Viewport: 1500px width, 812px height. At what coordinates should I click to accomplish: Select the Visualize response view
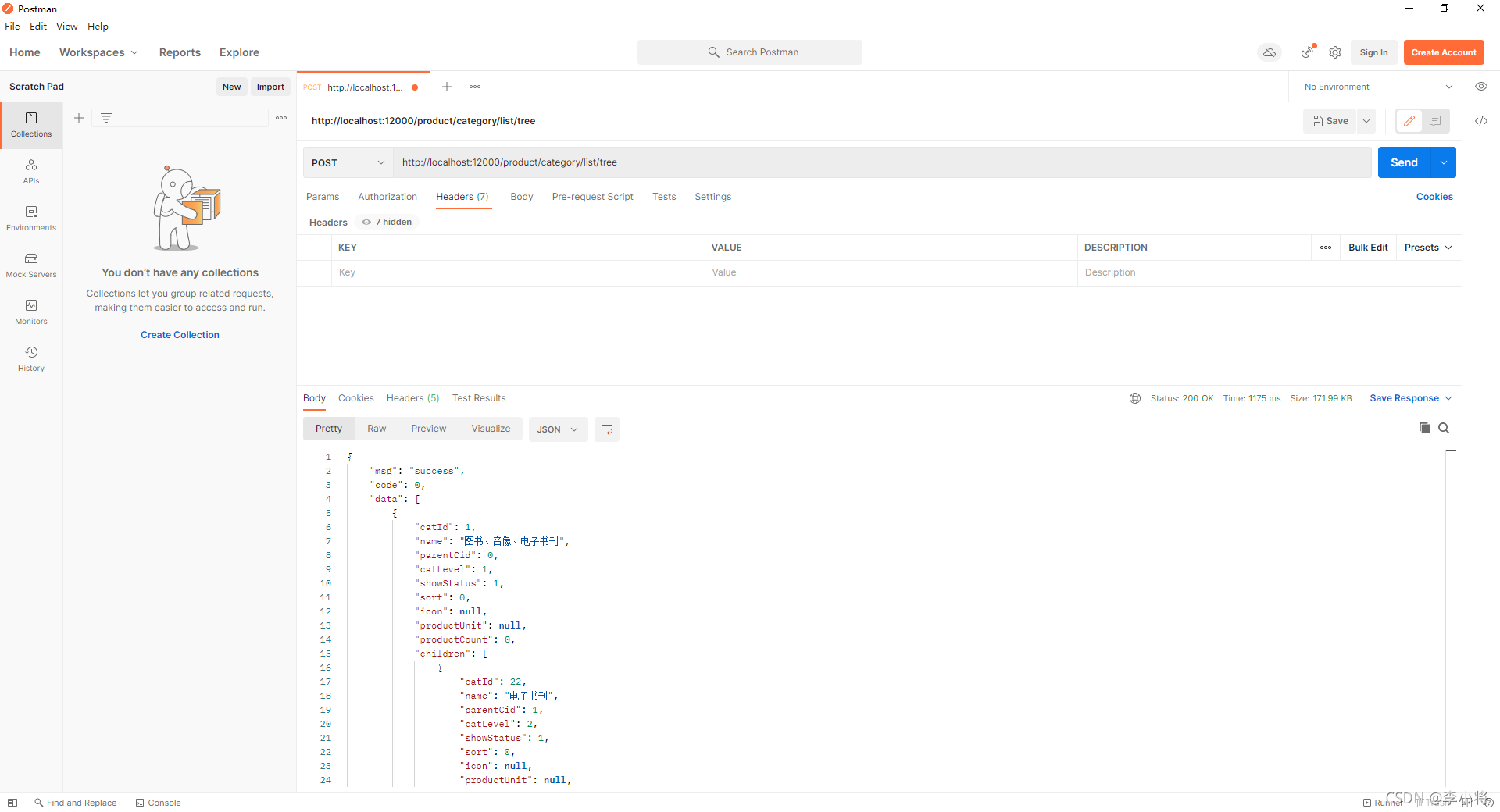point(491,429)
